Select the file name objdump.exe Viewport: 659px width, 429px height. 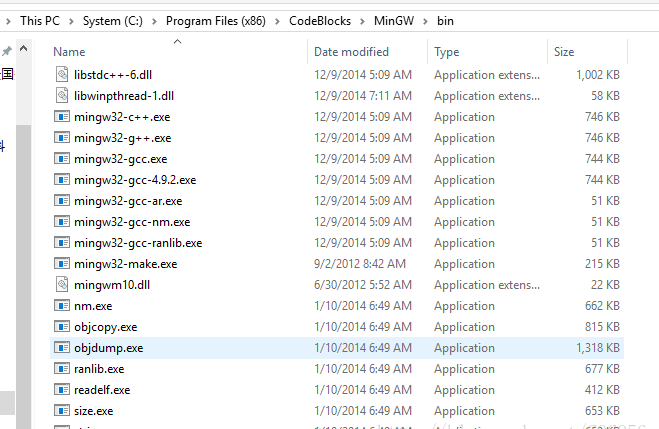pyautogui.click(x=108, y=348)
